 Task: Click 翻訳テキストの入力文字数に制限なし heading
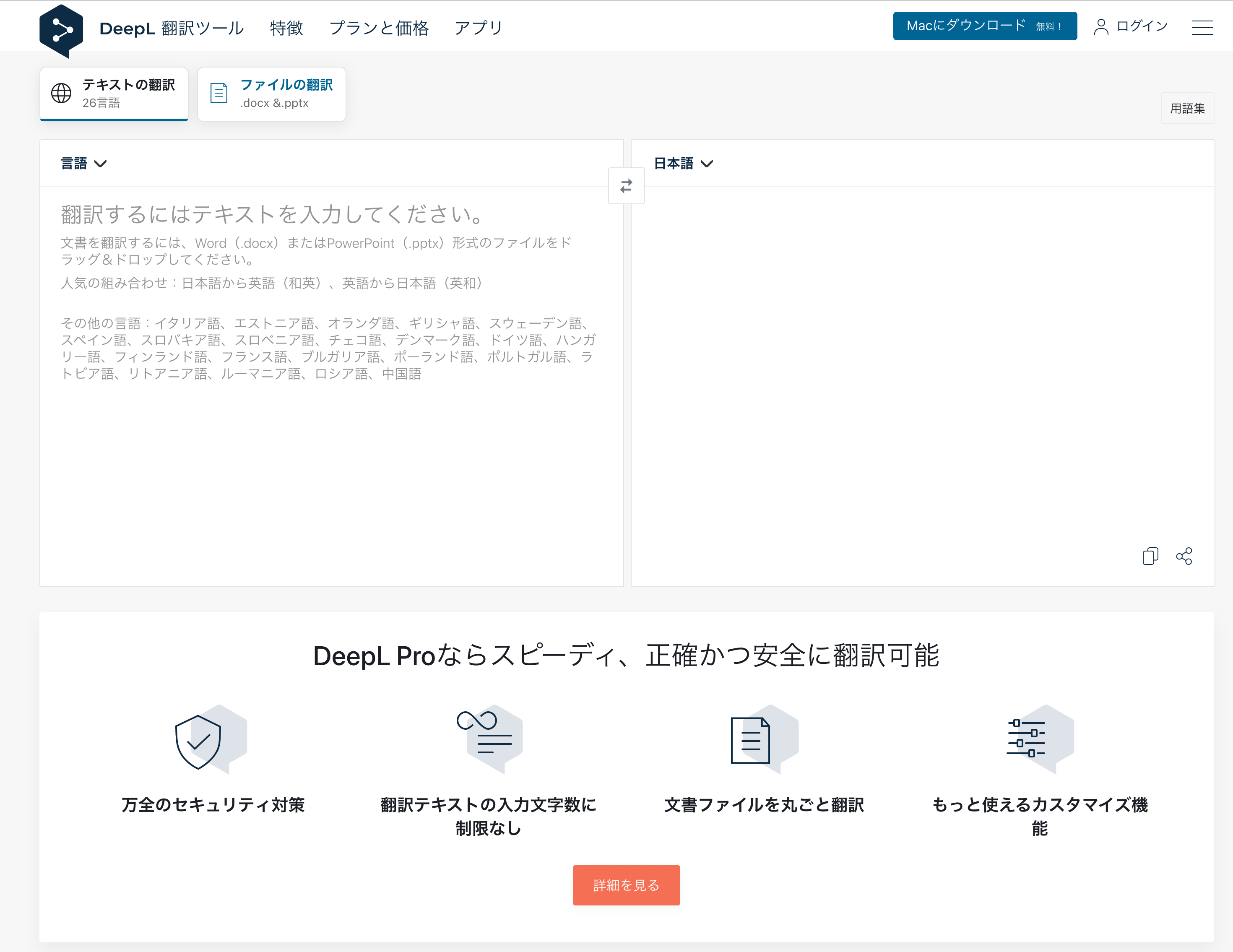[x=489, y=817]
